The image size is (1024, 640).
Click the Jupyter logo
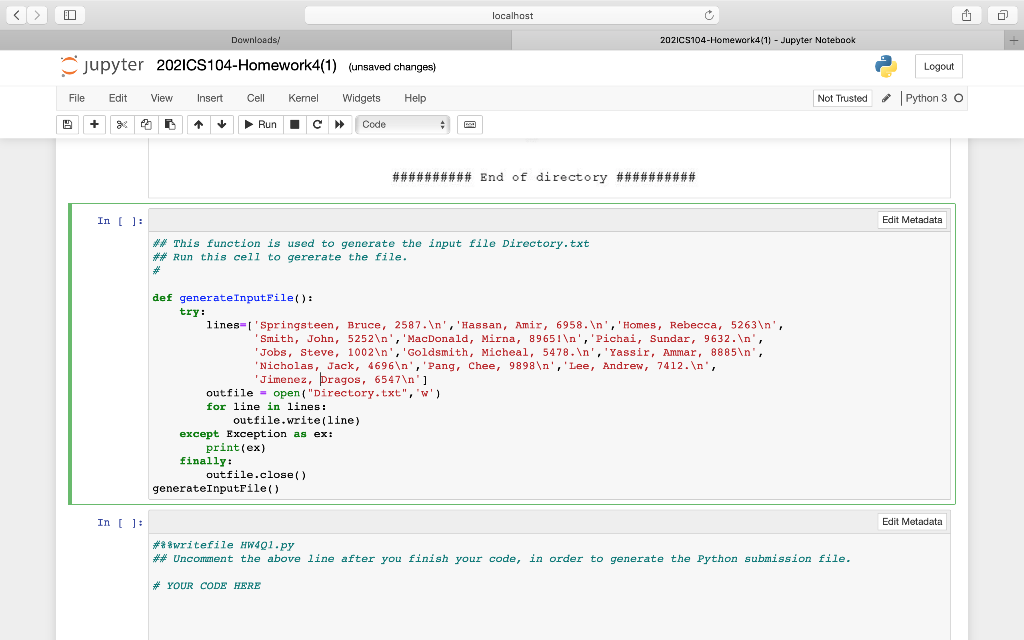[103, 65]
